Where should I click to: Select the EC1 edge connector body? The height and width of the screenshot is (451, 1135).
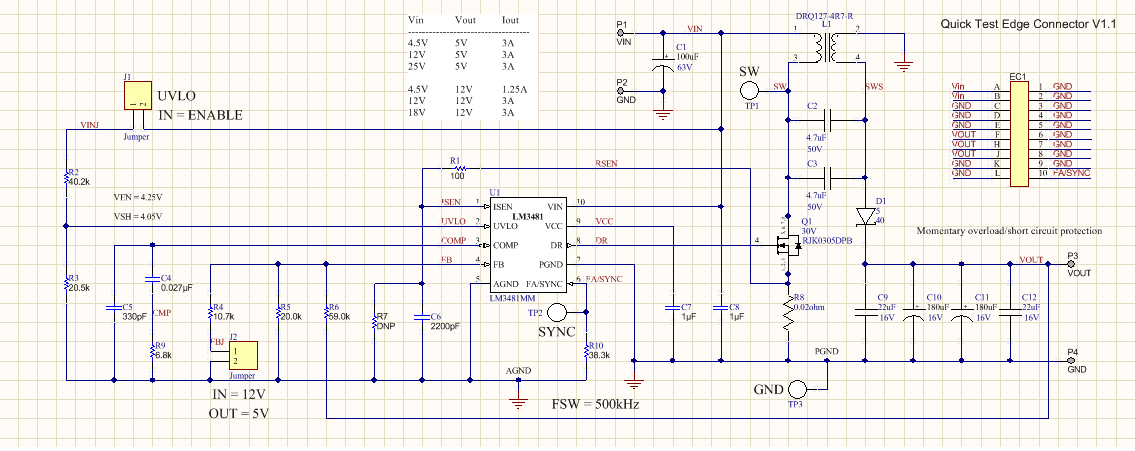1019,134
